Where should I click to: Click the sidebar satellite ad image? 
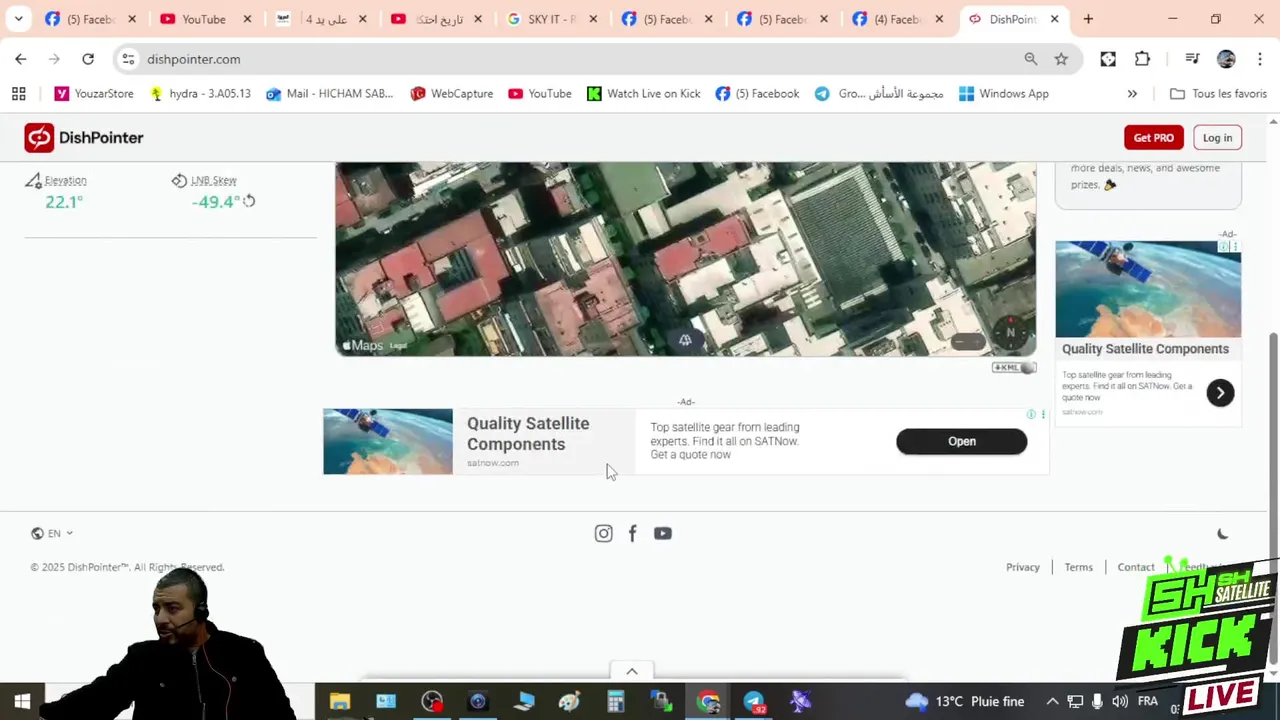pos(1148,290)
